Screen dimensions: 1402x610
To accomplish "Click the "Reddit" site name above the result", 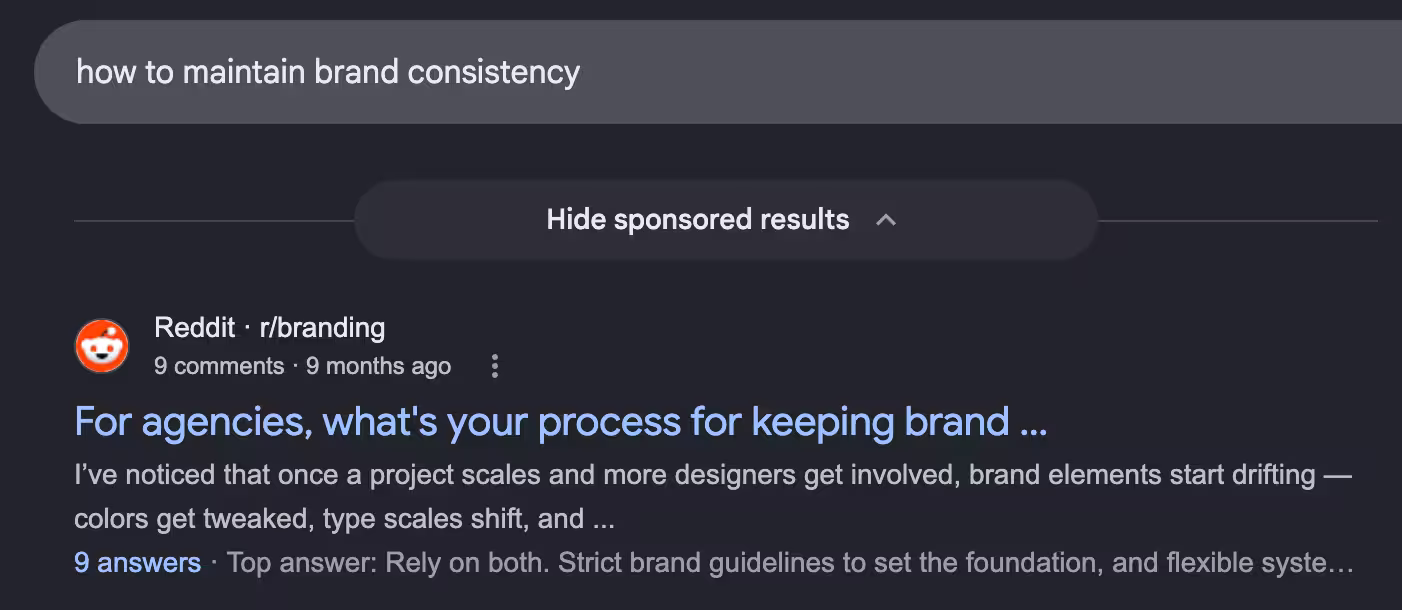I will (x=194, y=327).
